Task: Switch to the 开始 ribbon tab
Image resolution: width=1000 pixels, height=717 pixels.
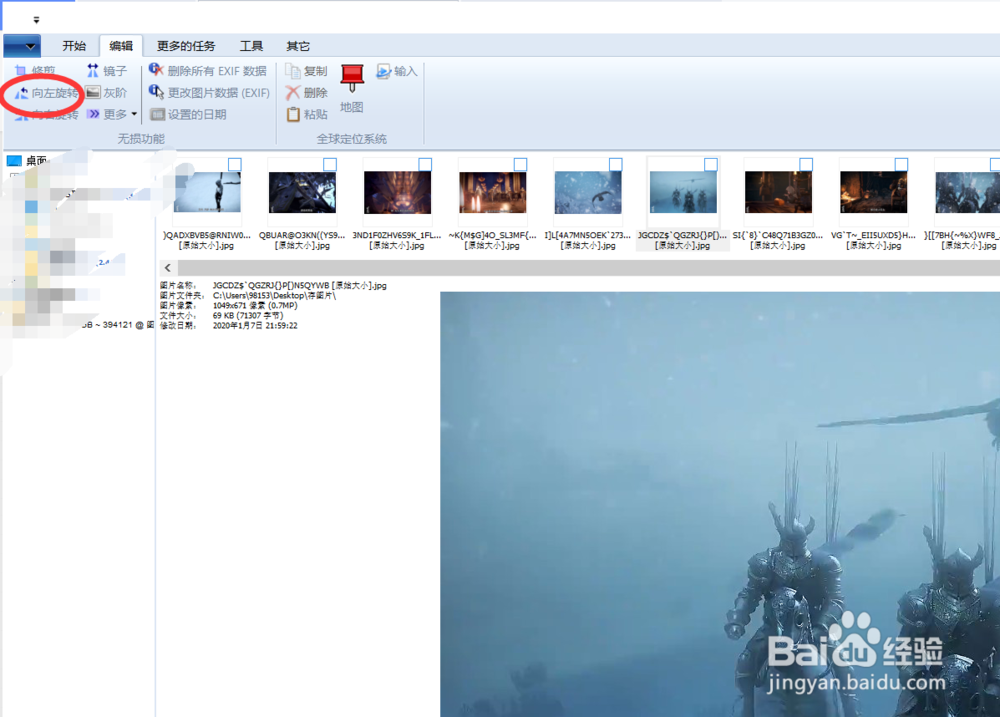Action: pyautogui.click(x=74, y=46)
